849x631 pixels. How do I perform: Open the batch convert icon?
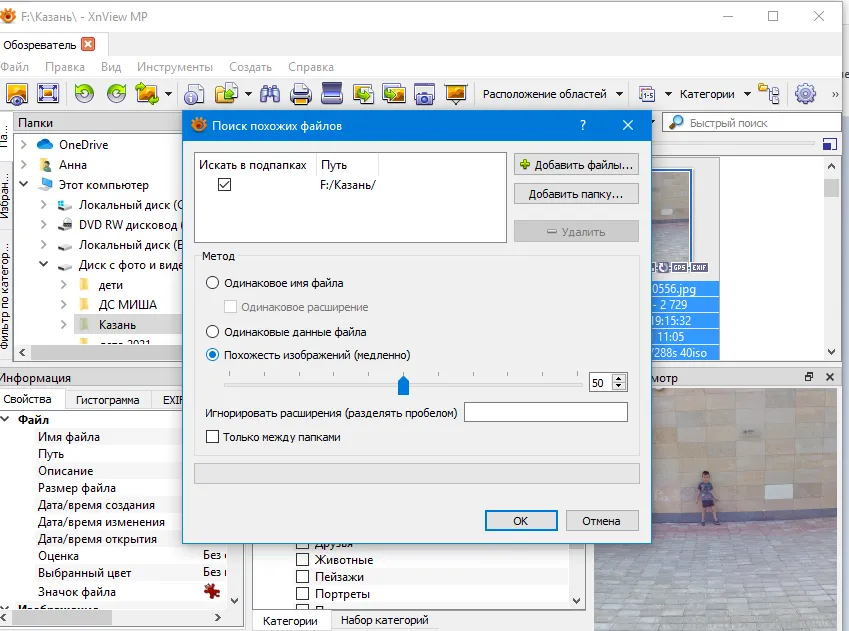[394, 94]
